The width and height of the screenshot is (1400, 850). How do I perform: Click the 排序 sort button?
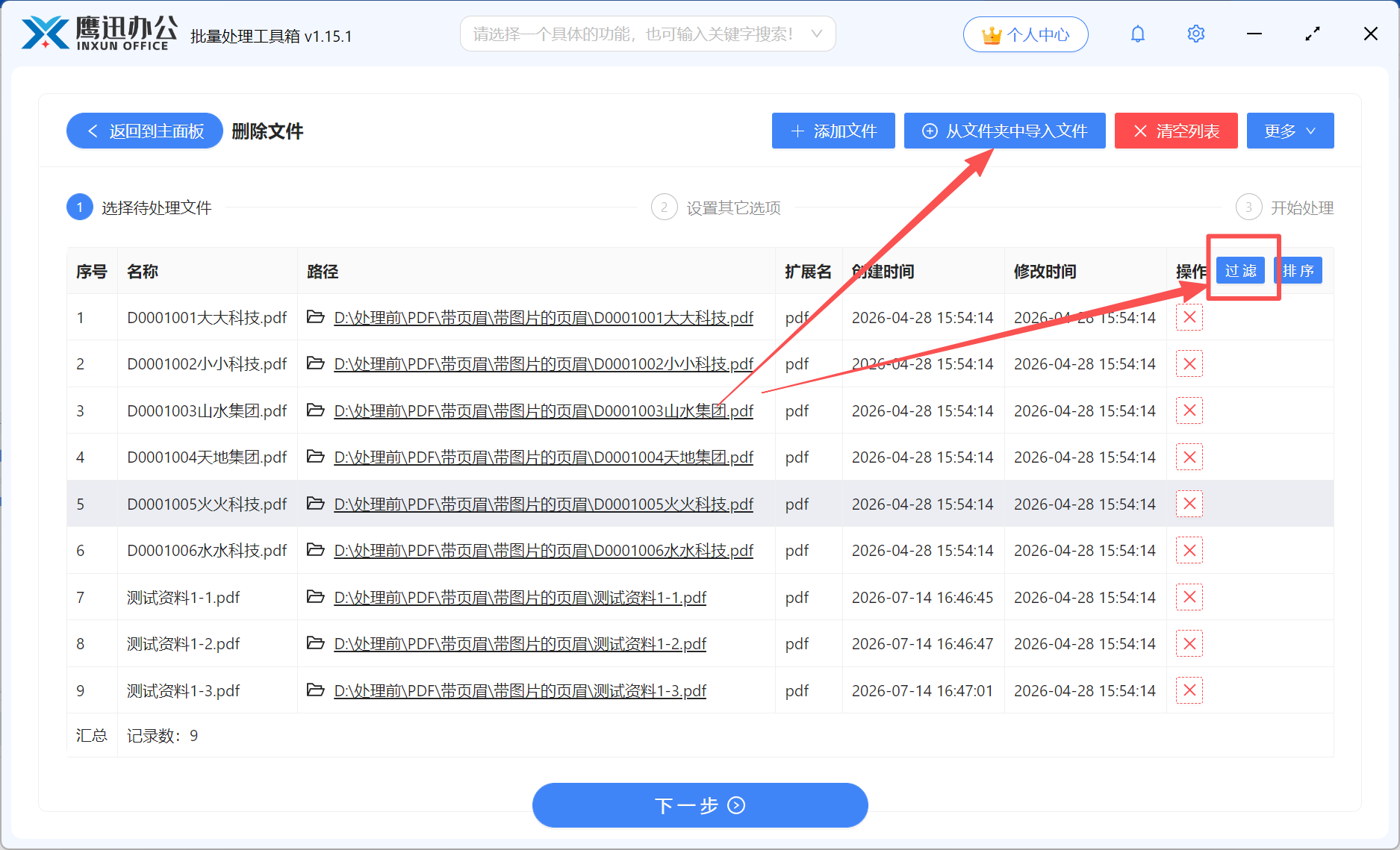pos(1298,271)
